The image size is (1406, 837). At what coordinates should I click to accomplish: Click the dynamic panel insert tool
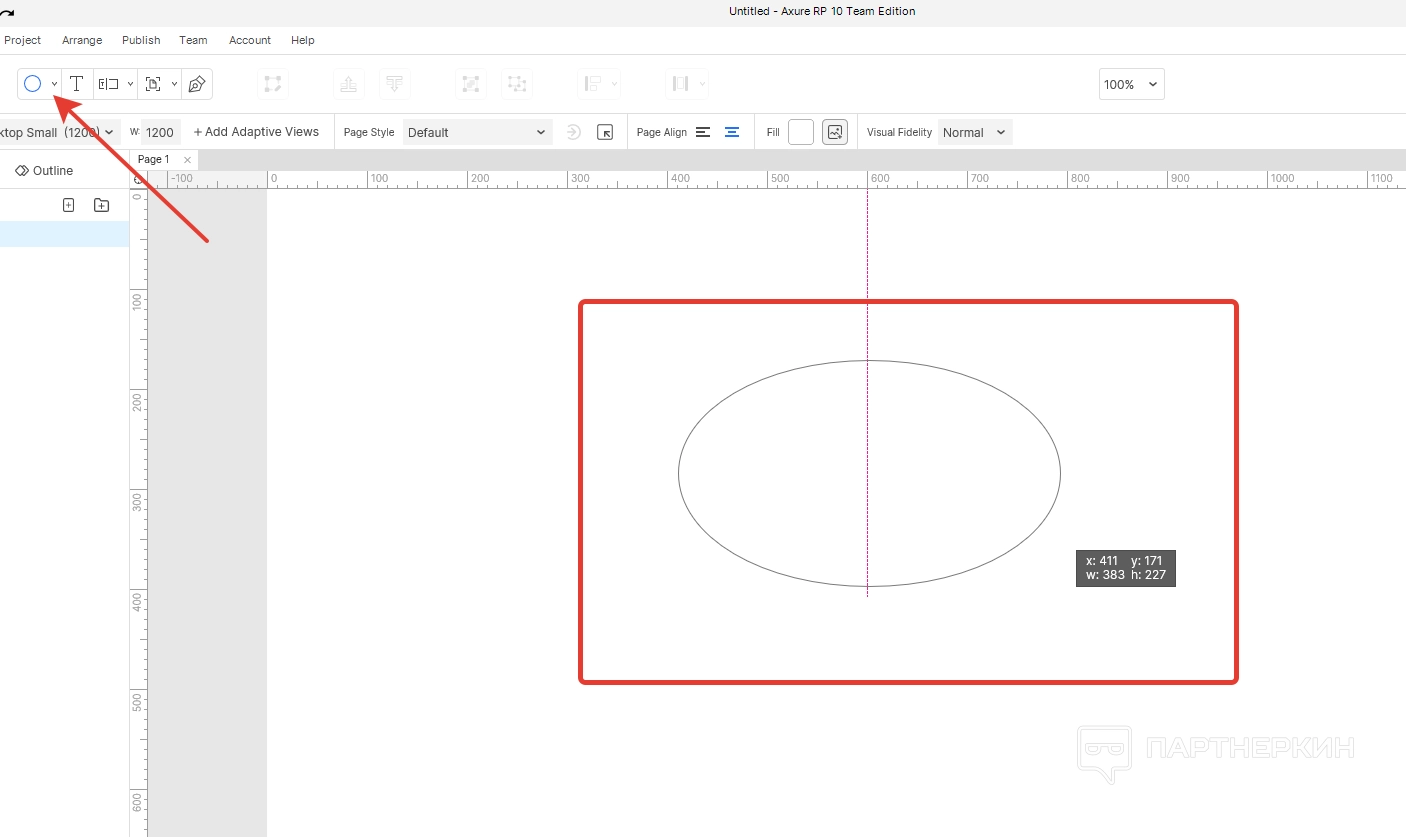pyautogui.click(x=153, y=84)
